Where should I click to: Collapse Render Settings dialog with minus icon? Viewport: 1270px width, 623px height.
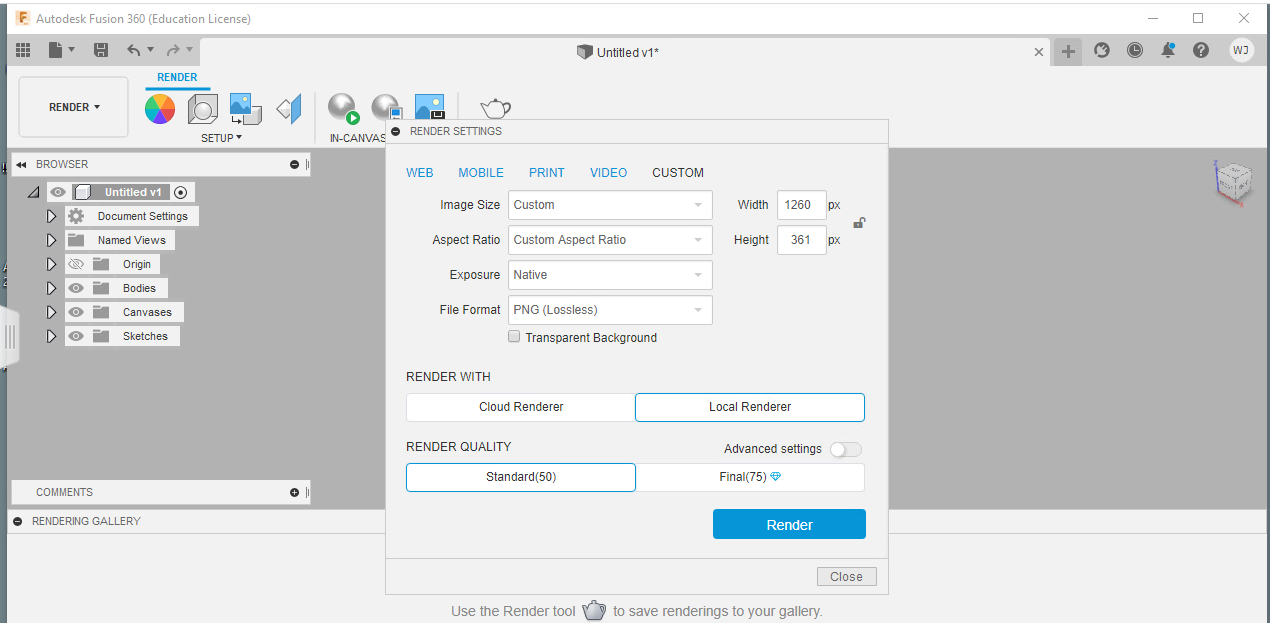coord(396,131)
